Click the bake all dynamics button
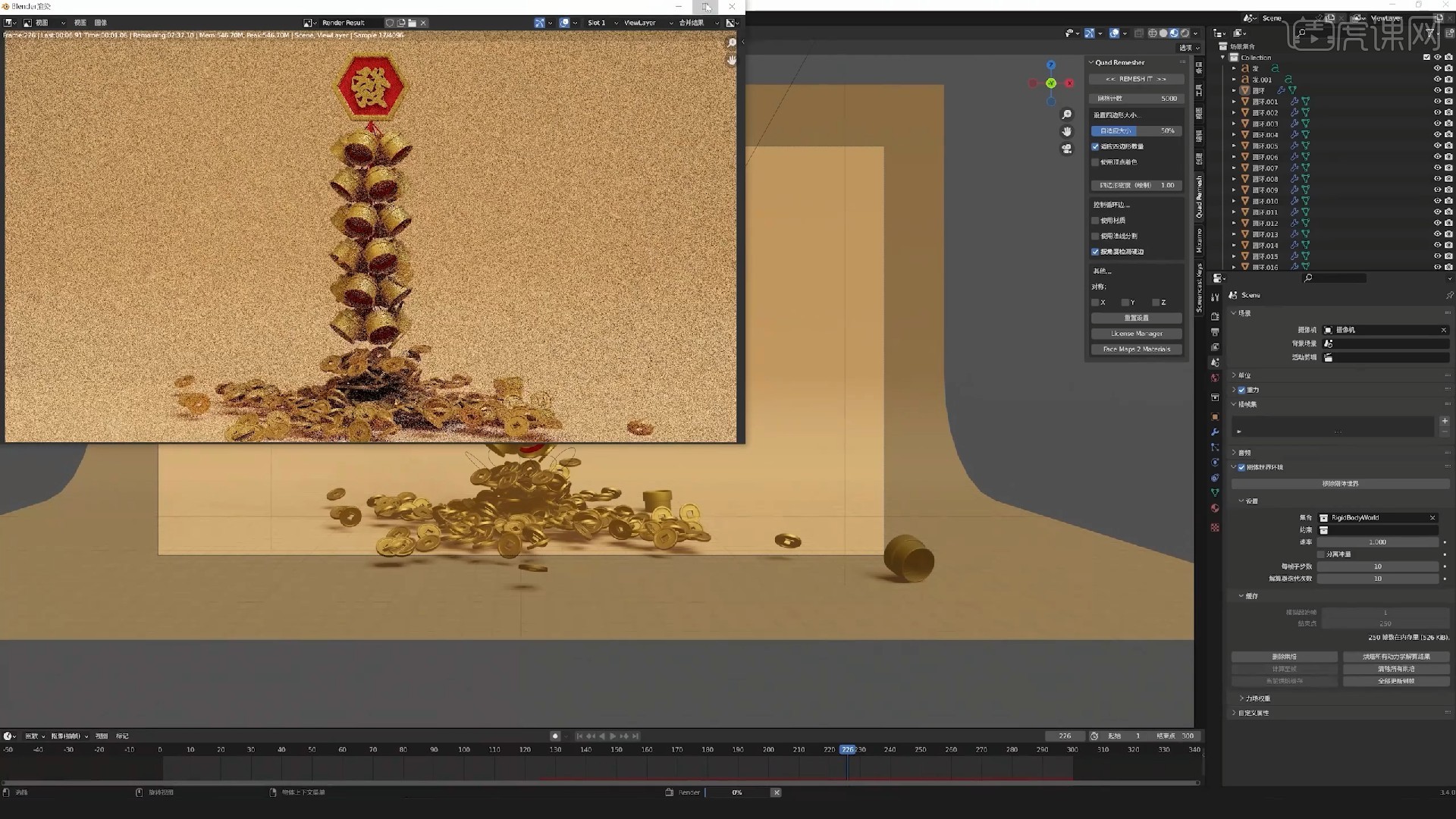The image size is (1456, 819). (x=1396, y=657)
